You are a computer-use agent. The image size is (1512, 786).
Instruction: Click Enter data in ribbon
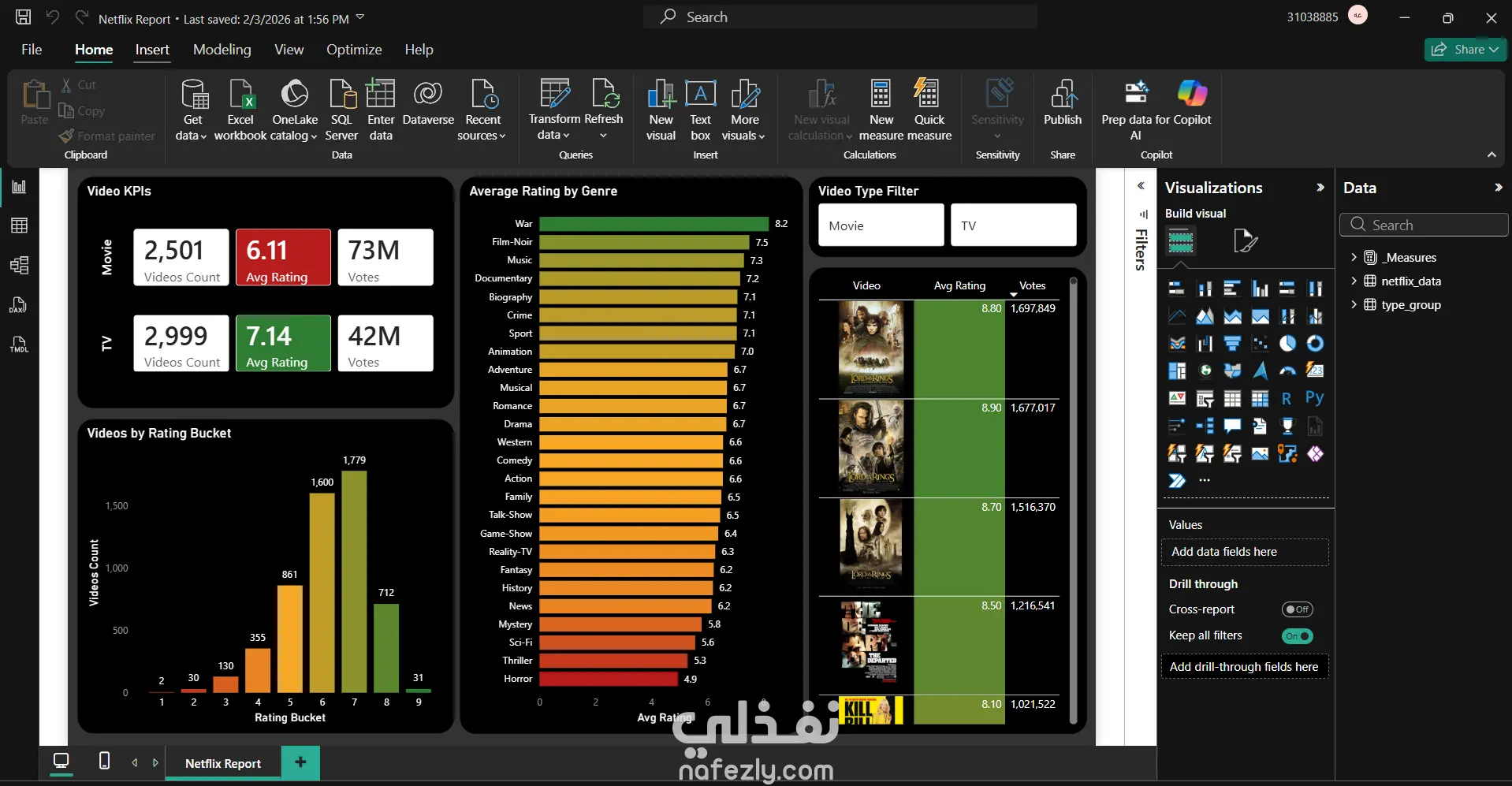(381, 110)
